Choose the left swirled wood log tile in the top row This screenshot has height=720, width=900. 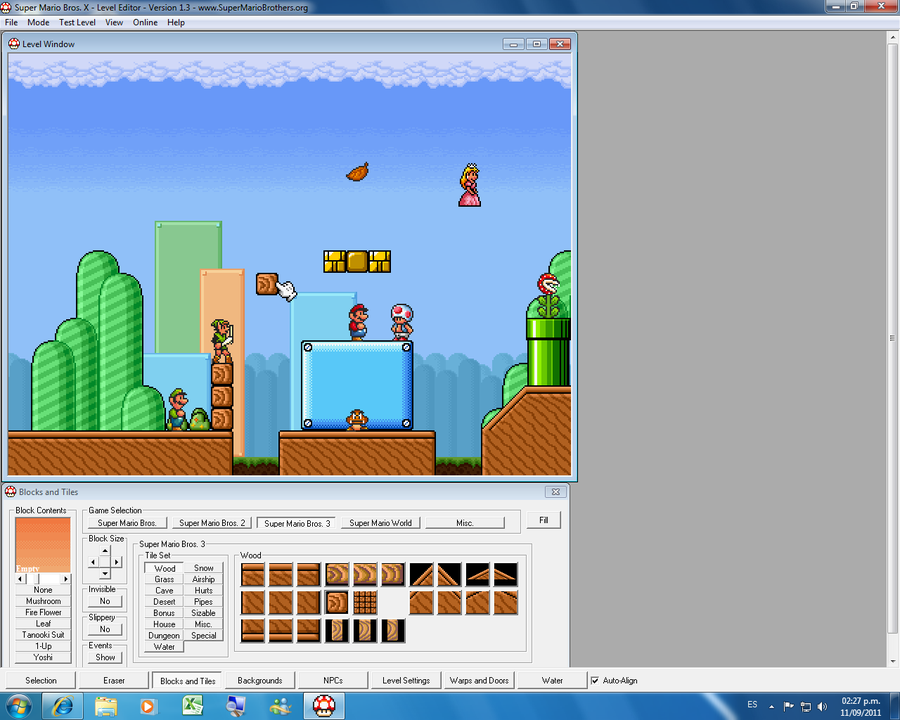(337, 574)
